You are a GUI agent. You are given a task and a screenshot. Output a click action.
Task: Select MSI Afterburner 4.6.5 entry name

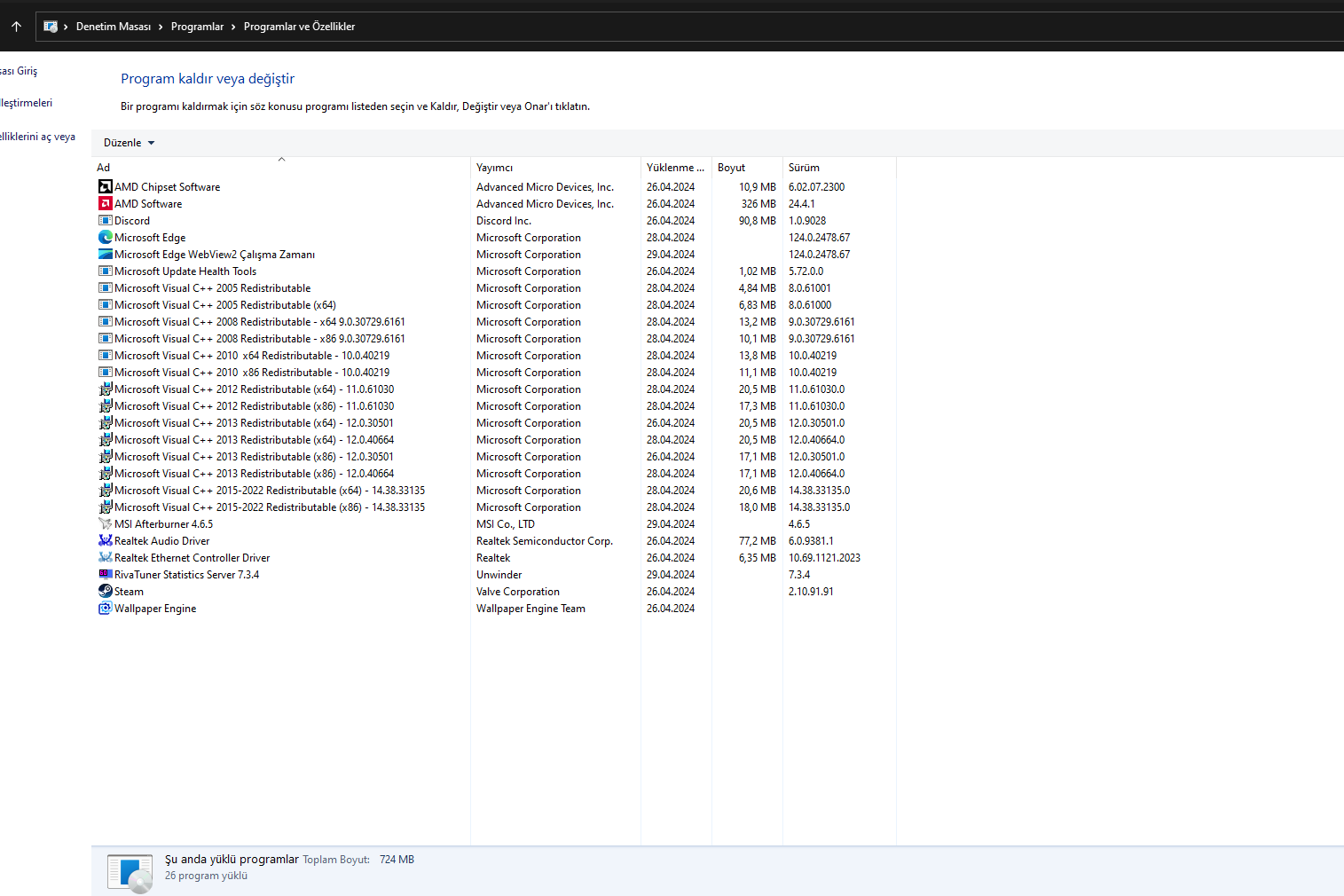tap(163, 524)
